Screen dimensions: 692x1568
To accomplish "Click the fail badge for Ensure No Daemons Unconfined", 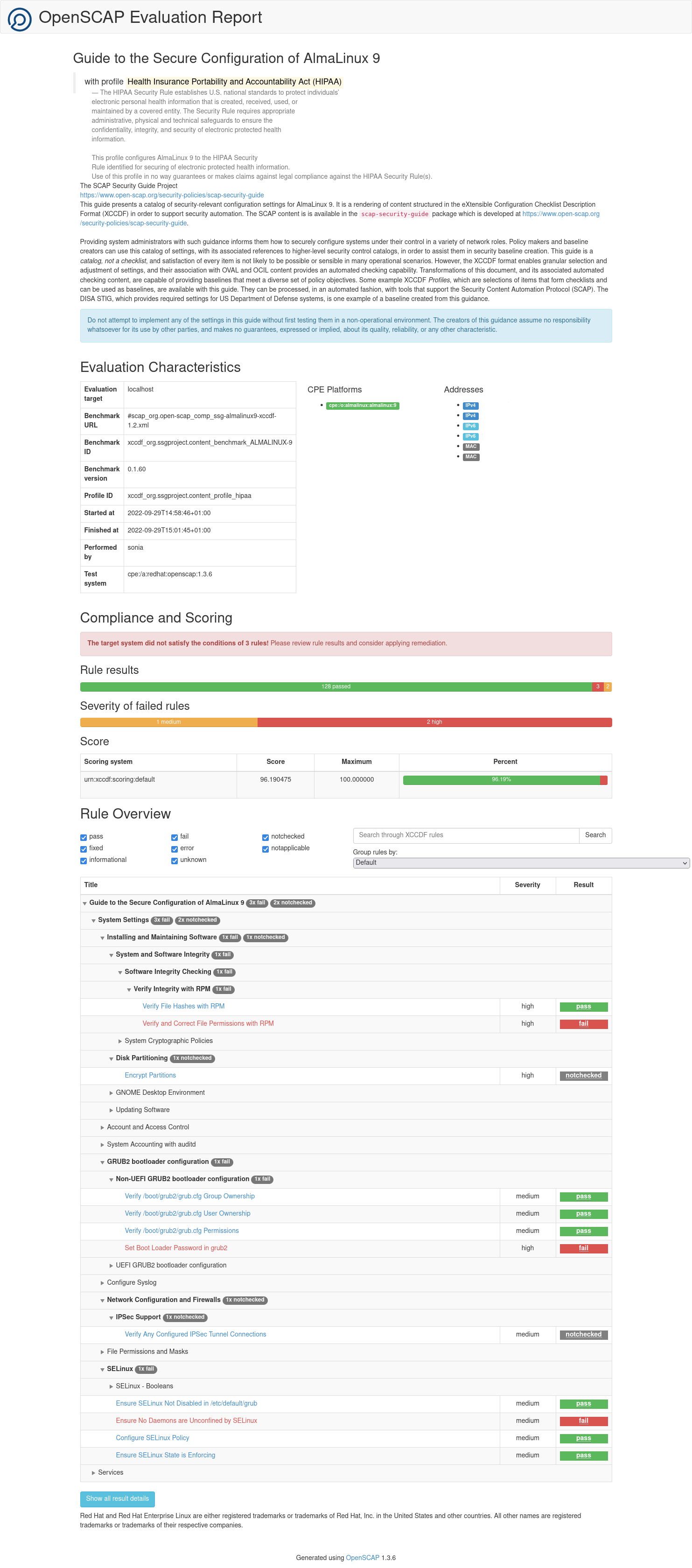I will (582, 1421).
